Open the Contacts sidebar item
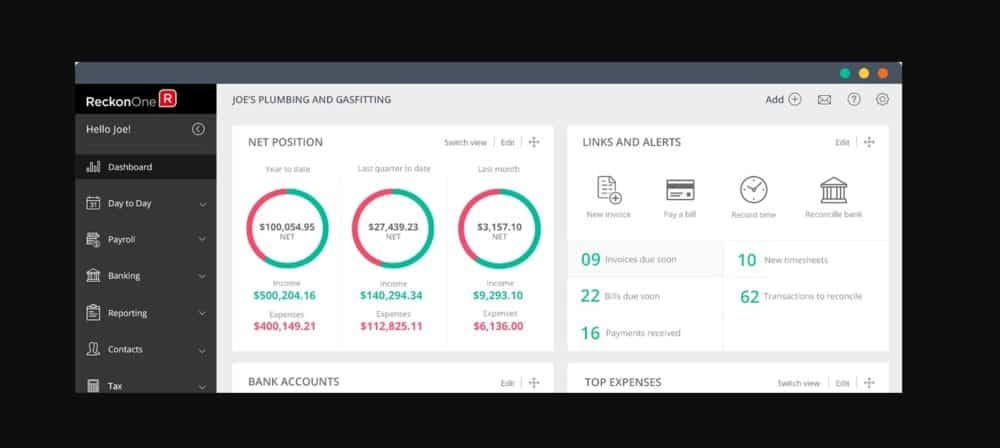 point(125,349)
